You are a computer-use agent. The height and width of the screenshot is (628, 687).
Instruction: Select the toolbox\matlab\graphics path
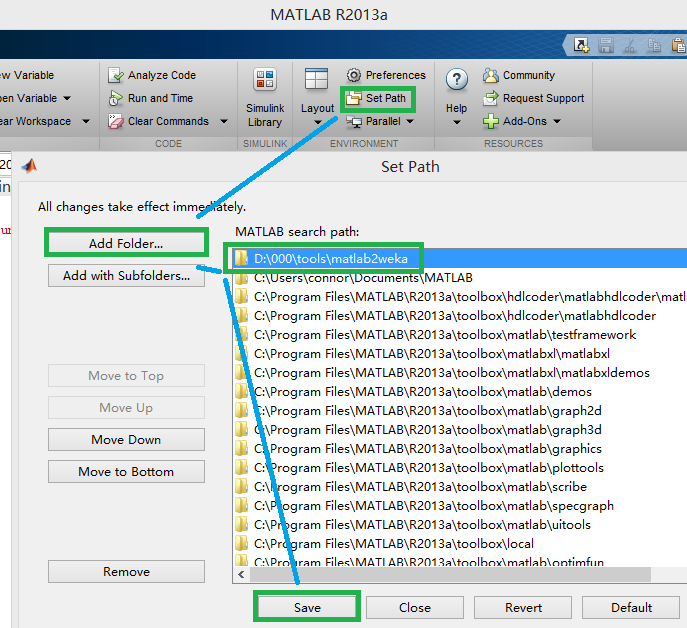click(460, 449)
